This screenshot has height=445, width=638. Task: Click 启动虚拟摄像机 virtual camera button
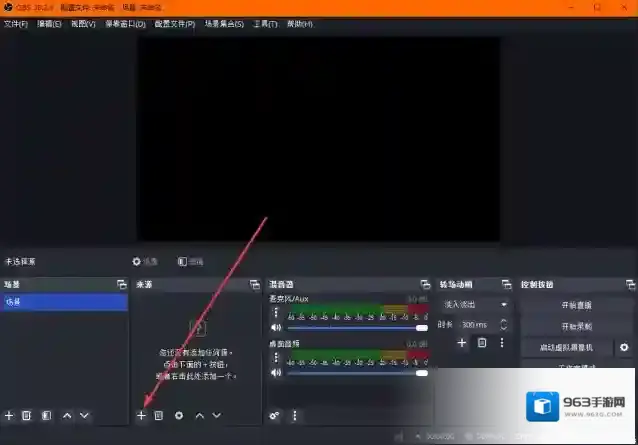point(566,347)
